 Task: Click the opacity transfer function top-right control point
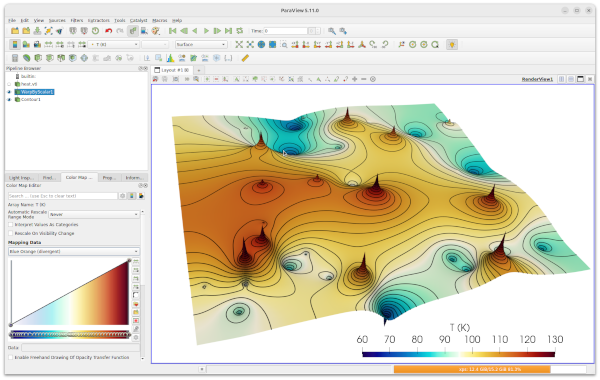click(x=129, y=260)
